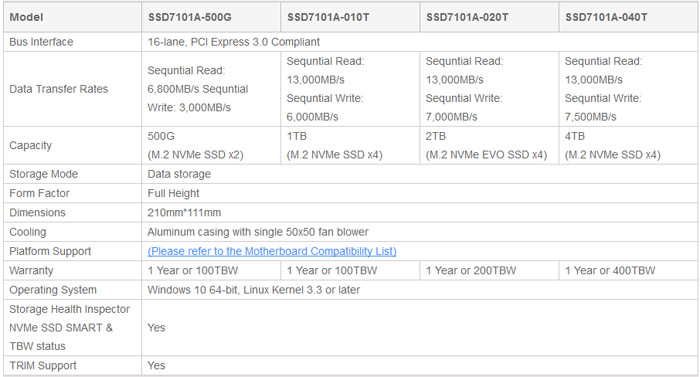Screen dimensions: 700x377
Task: Select the 16-lane PCI Express 3.0 Compliant text
Action: coord(233,42)
